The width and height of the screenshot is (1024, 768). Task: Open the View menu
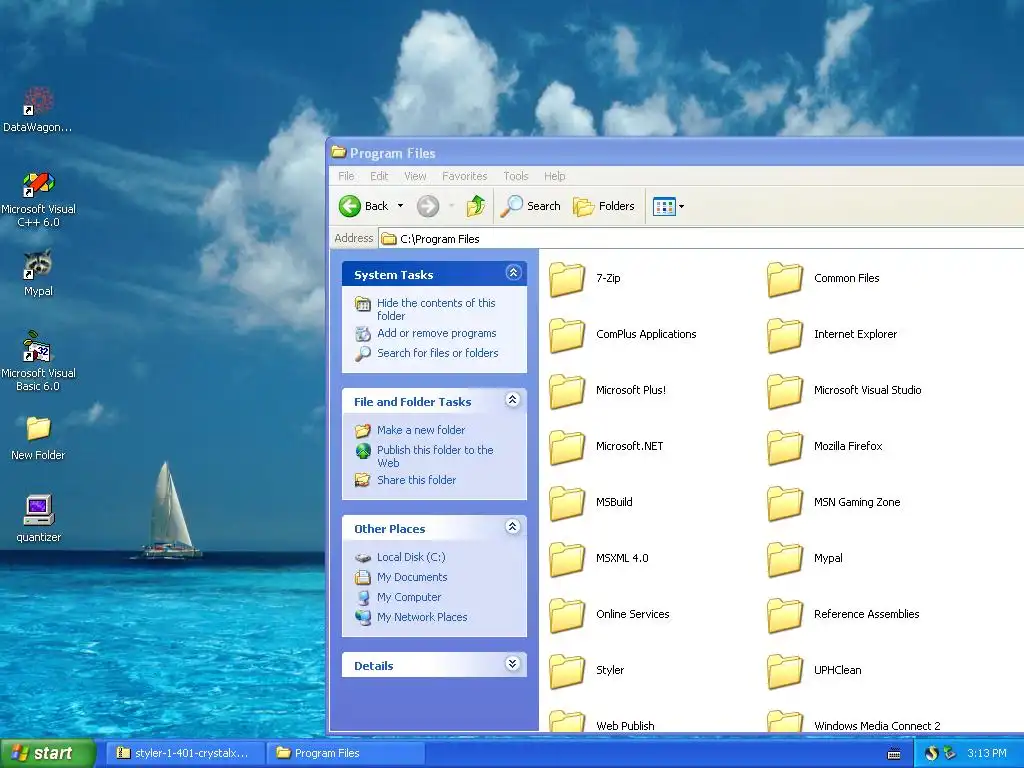(x=415, y=176)
